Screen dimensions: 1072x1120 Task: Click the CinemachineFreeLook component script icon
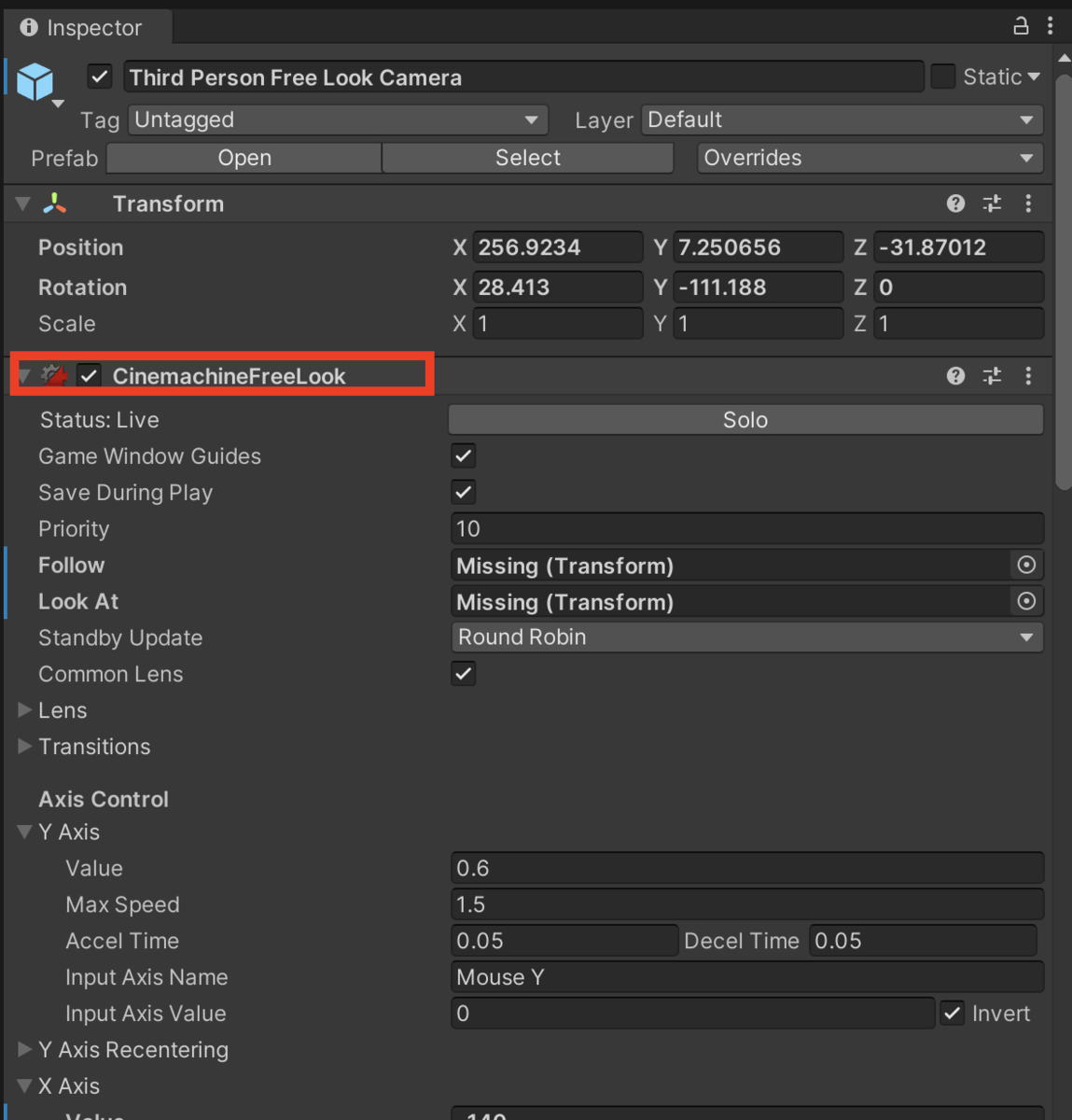(x=55, y=375)
